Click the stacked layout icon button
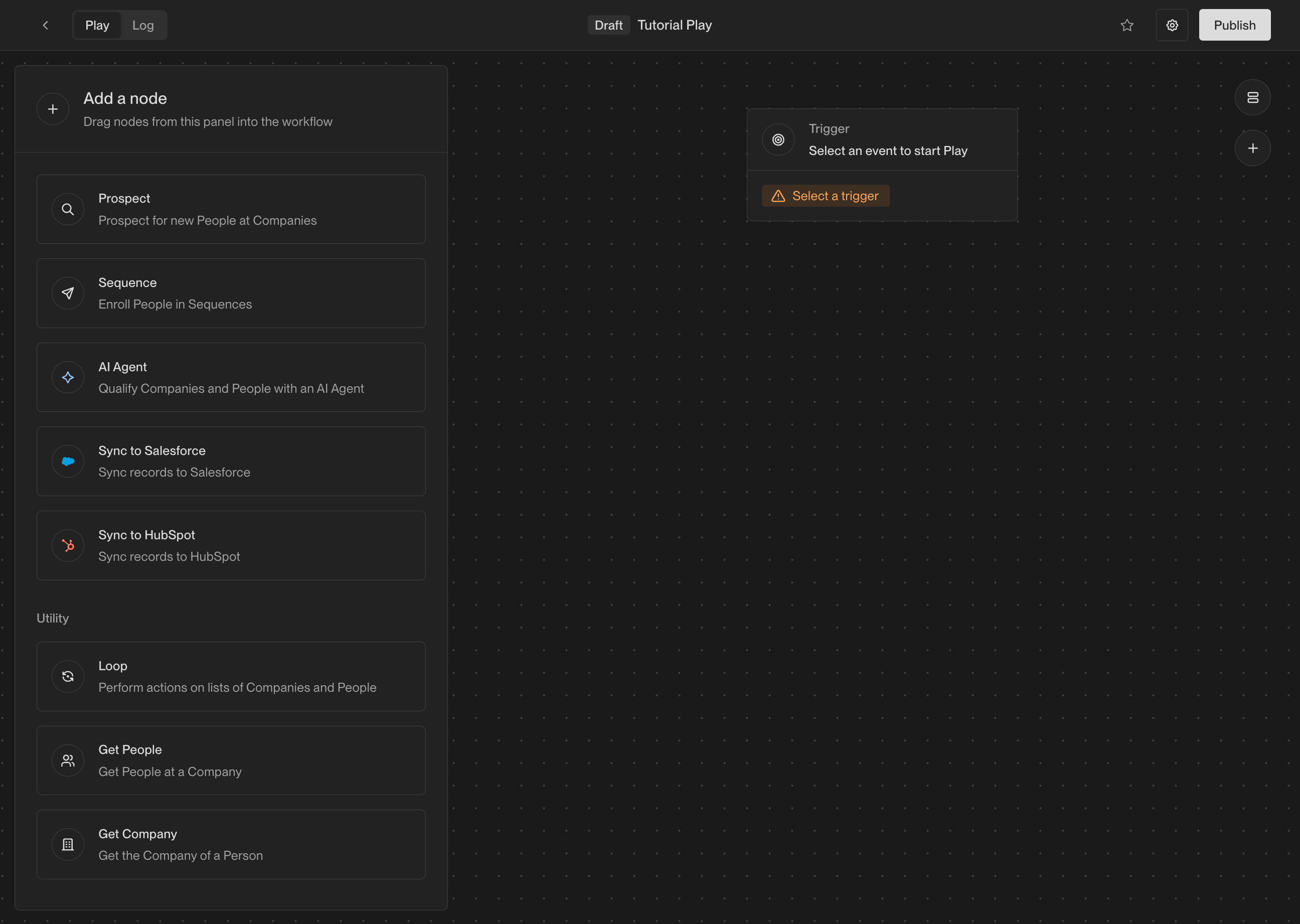Image resolution: width=1300 pixels, height=924 pixels. click(1252, 97)
